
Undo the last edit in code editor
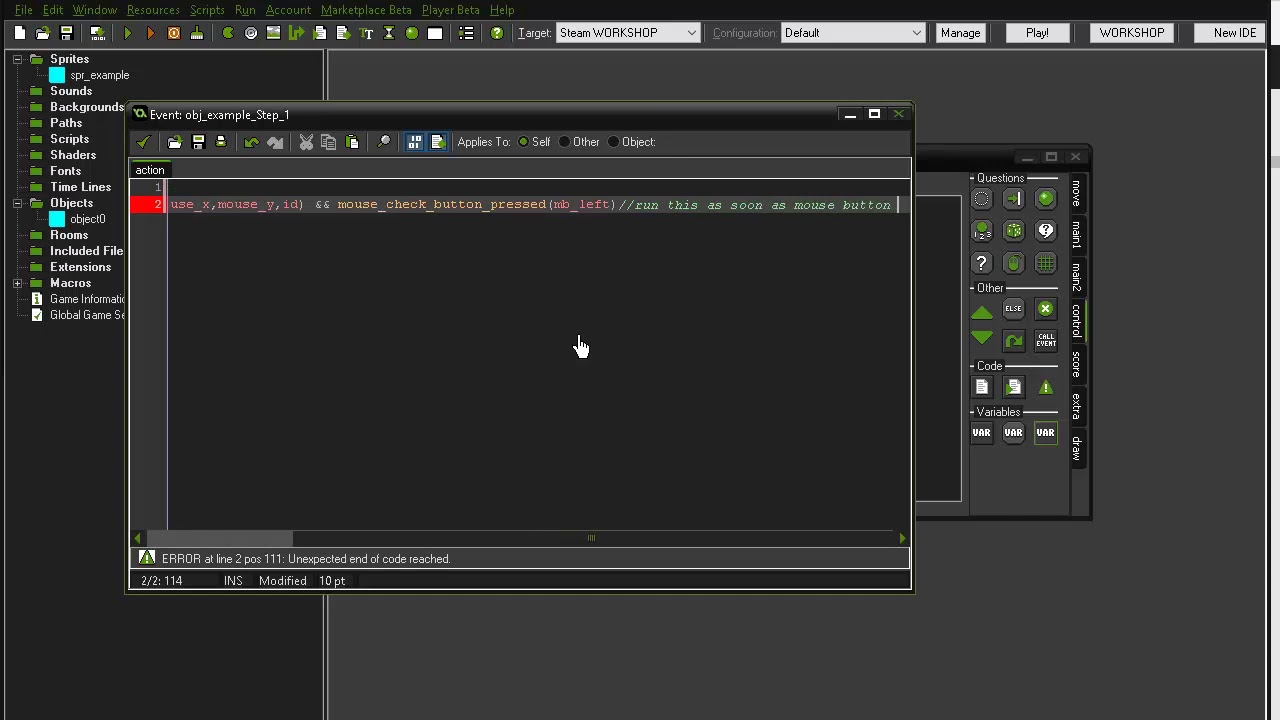[252, 142]
